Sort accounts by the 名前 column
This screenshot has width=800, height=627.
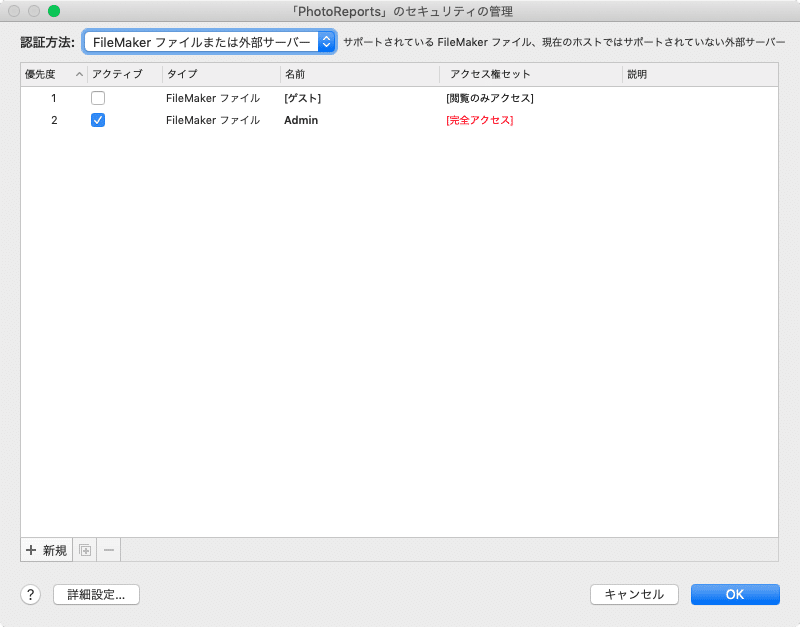[290, 74]
